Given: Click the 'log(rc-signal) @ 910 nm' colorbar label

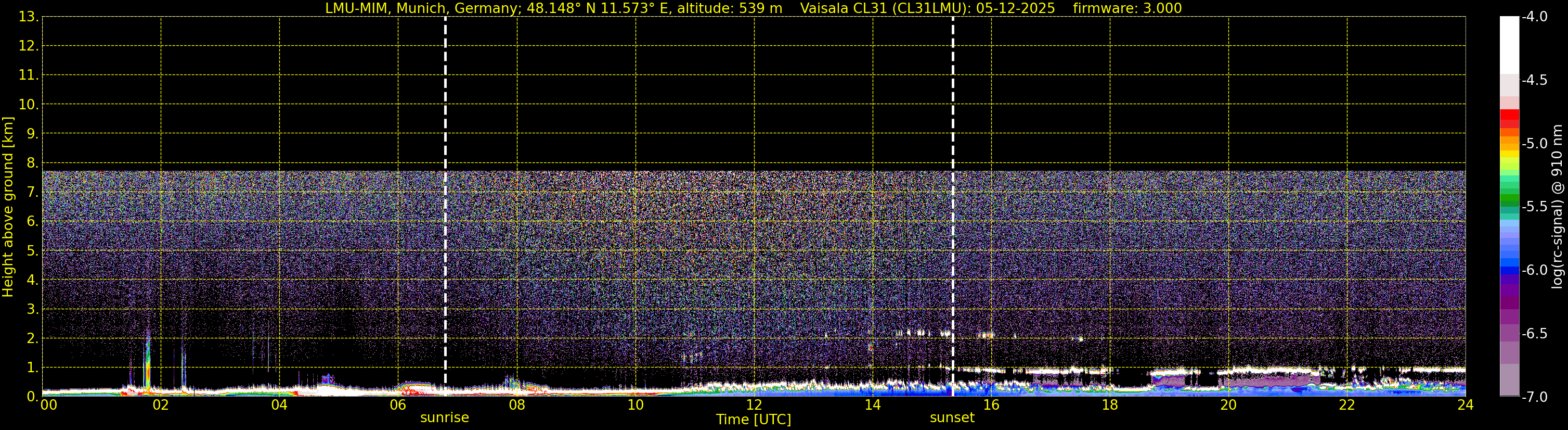Looking at the screenshot, I should 1557,207.
